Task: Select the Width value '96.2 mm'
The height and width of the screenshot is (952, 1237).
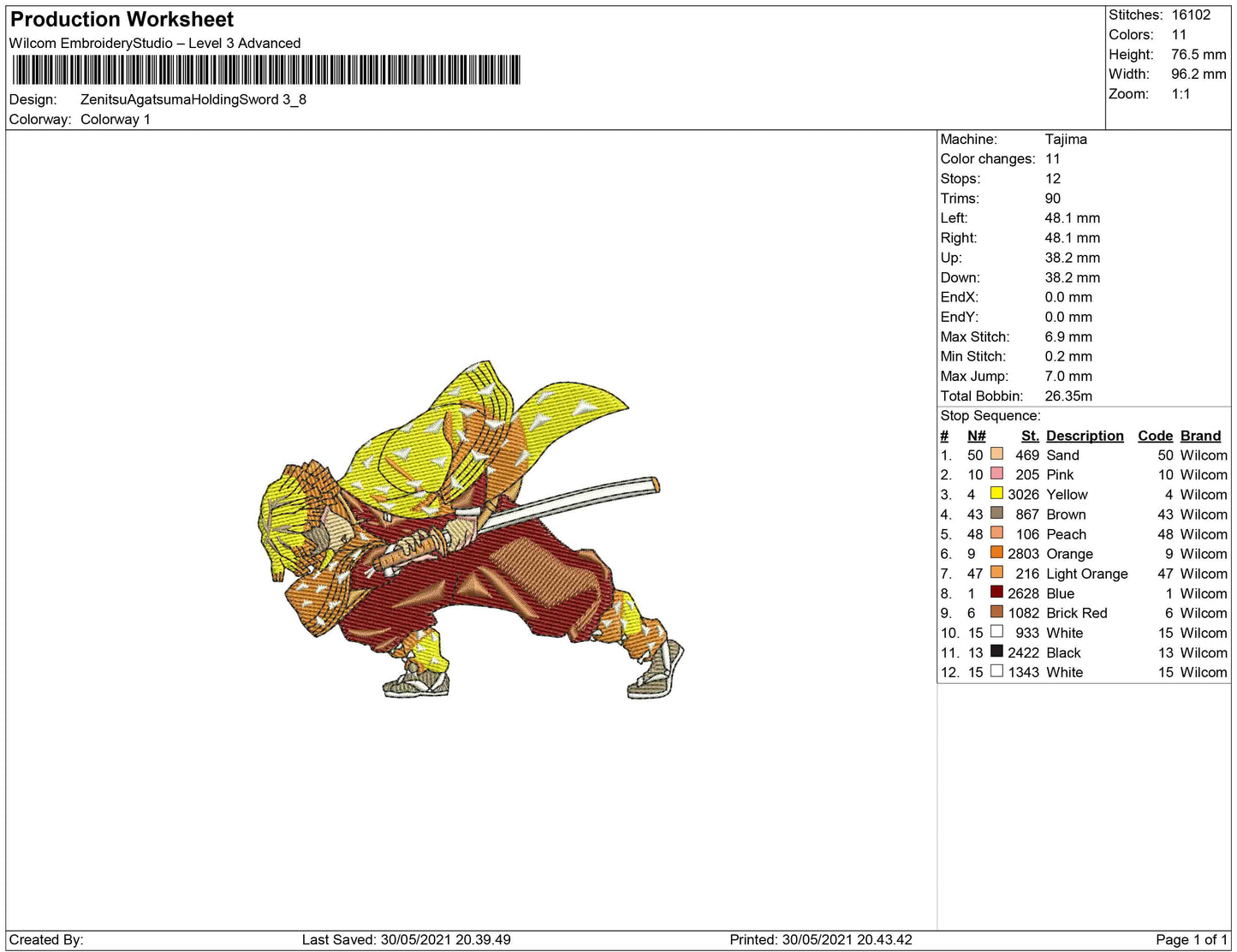Action: (1198, 74)
